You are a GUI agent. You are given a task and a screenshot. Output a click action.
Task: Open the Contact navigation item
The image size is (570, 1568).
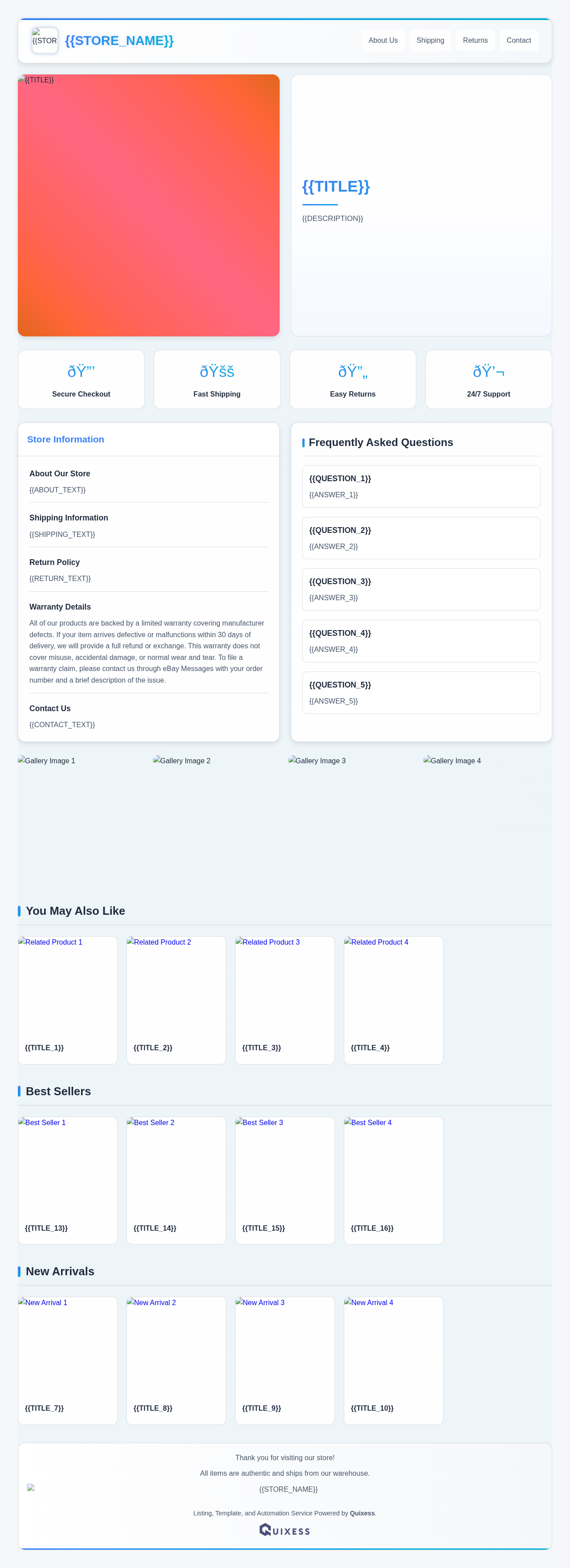click(x=518, y=40)
